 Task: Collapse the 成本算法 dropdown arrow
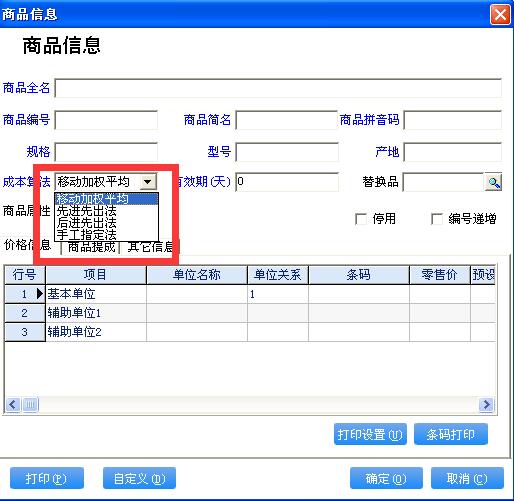click(x=148, y=182)
